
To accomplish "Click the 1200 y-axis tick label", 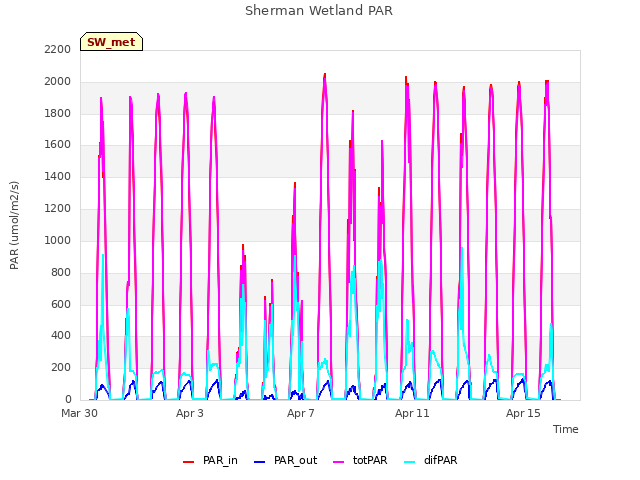I will pyautogui.click(x=58, y=208).
